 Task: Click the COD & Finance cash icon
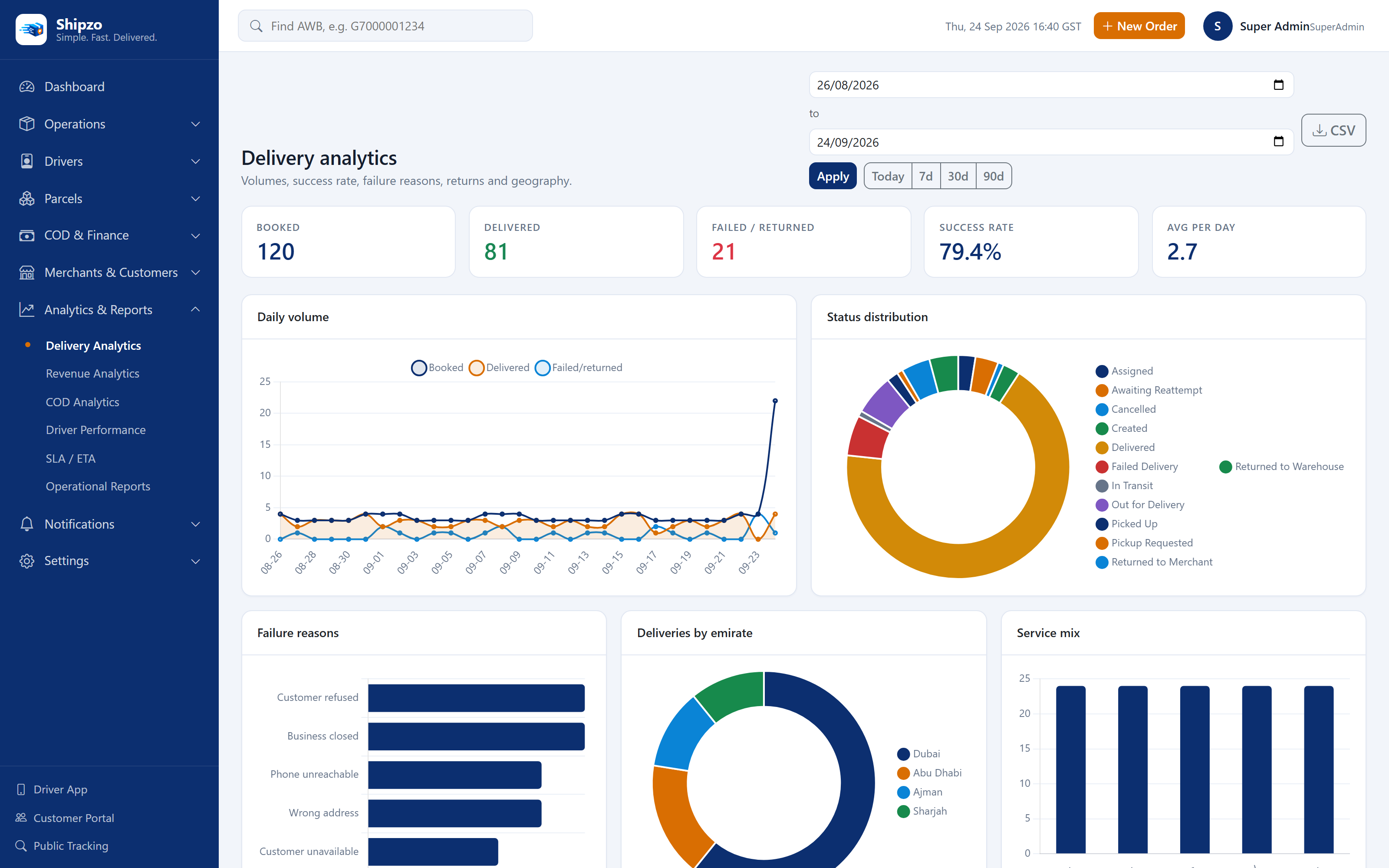pyautogui.click(x=27, y=235)
